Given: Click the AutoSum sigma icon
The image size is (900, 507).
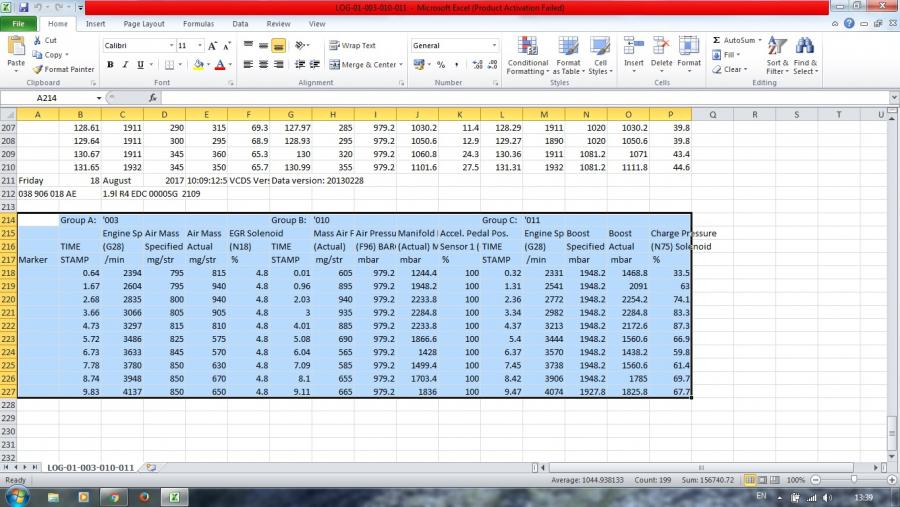Looking at the screenshot, I should click(x=717, y=41).
